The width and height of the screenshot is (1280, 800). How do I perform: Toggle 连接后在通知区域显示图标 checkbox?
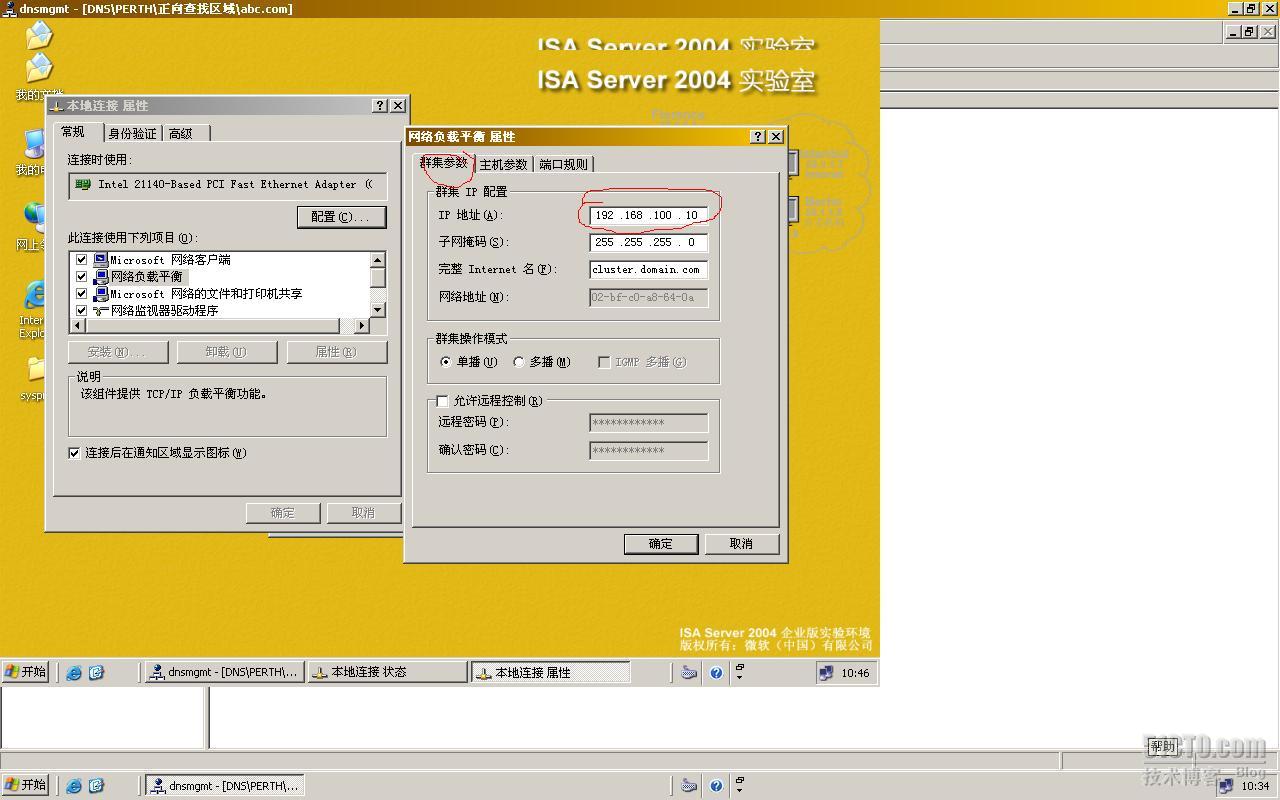click(74, 453)
